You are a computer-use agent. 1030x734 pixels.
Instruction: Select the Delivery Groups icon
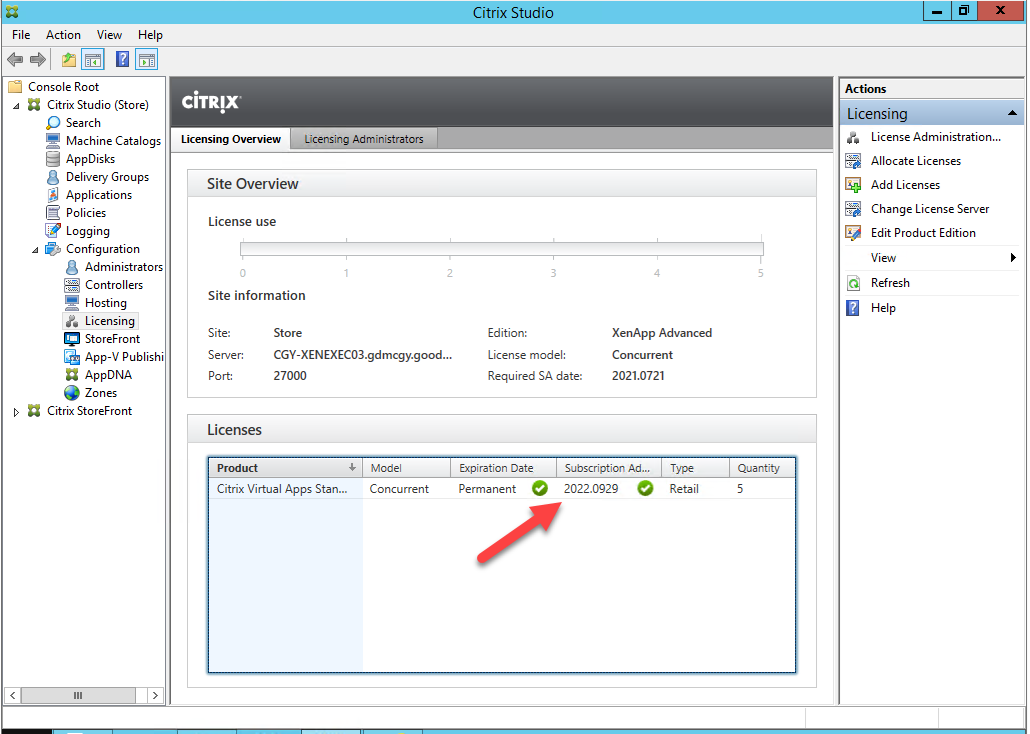click(x=53, y=177)
